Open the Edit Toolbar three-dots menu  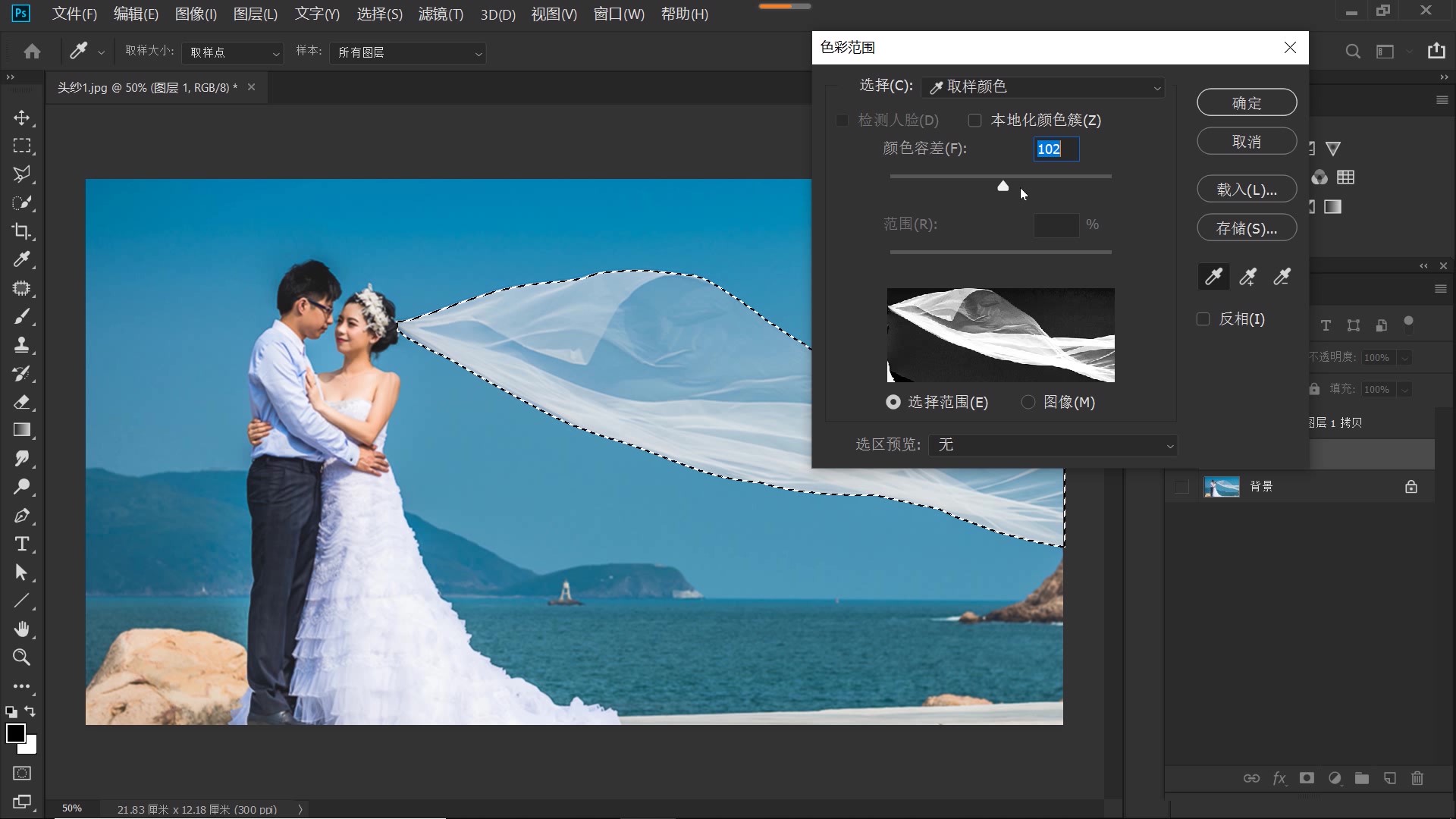click(22, 686)
